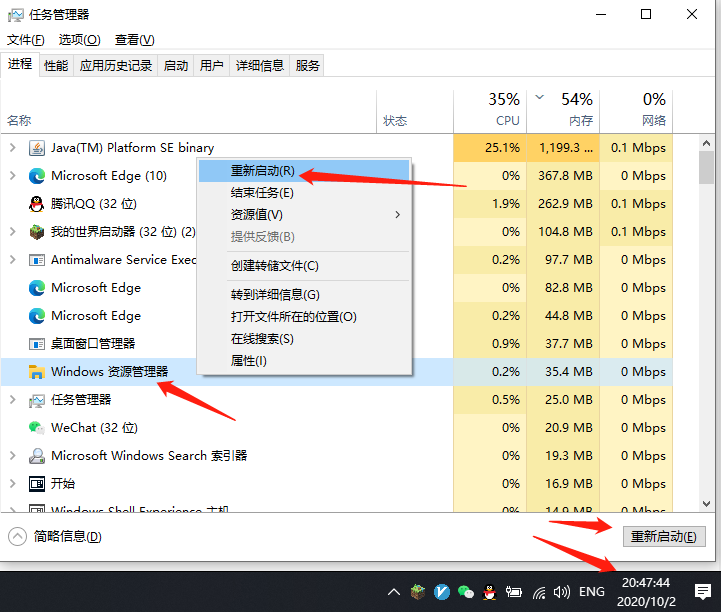Click the WeChat (32 位) process icon
Viewport: 721px width, 612px height.
[37, 428]
